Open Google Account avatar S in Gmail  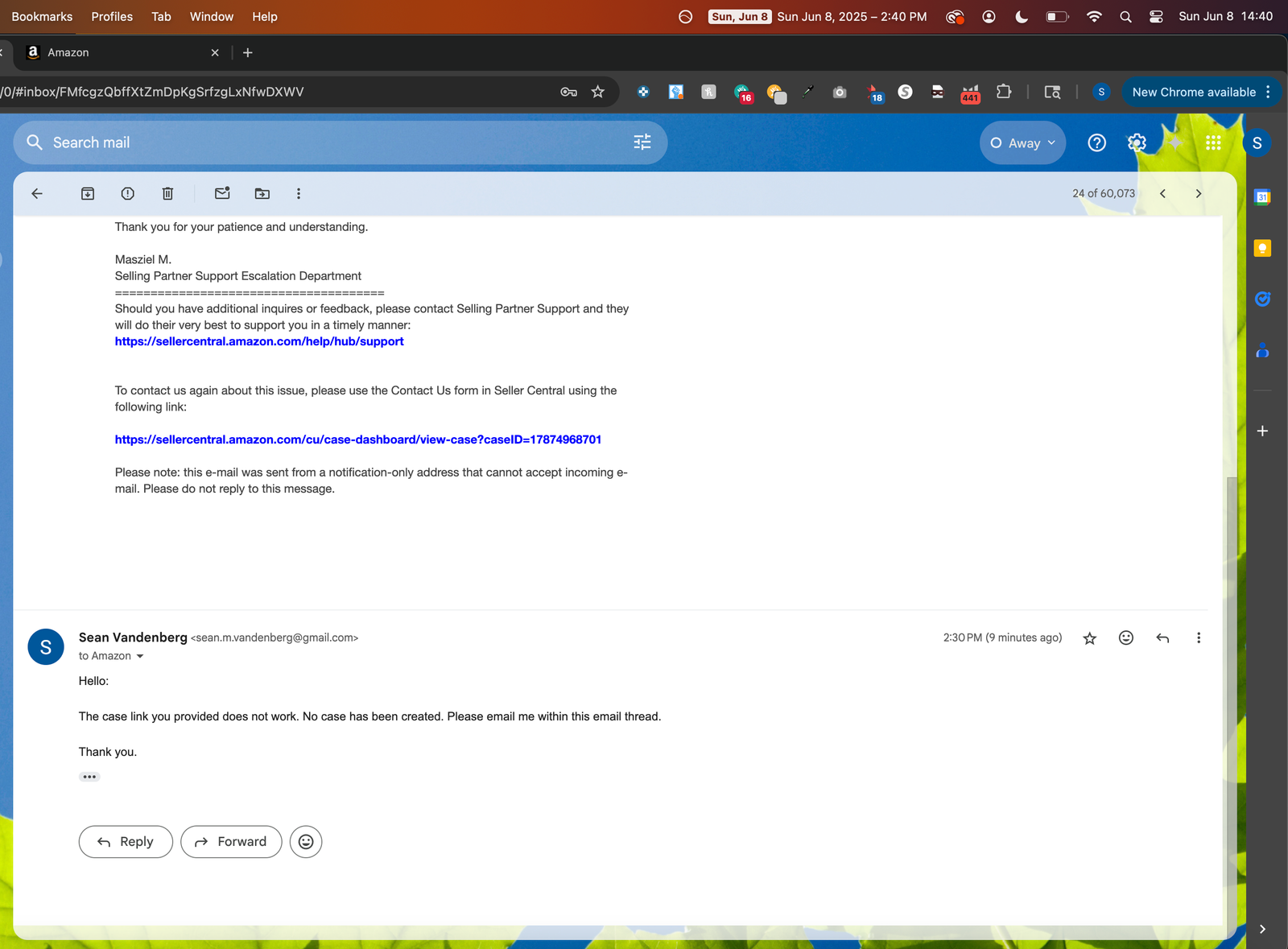(1257, 142)
